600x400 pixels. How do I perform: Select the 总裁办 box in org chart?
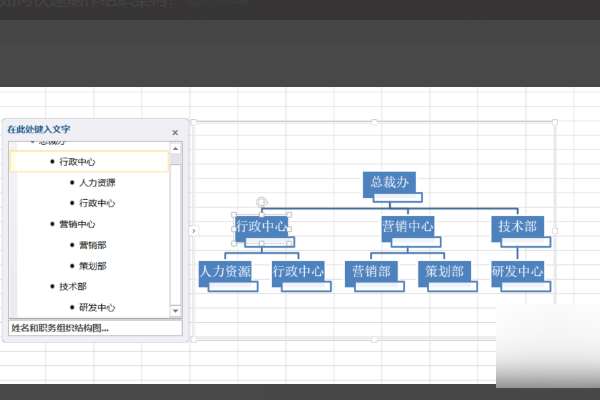(x=389, y=182)
